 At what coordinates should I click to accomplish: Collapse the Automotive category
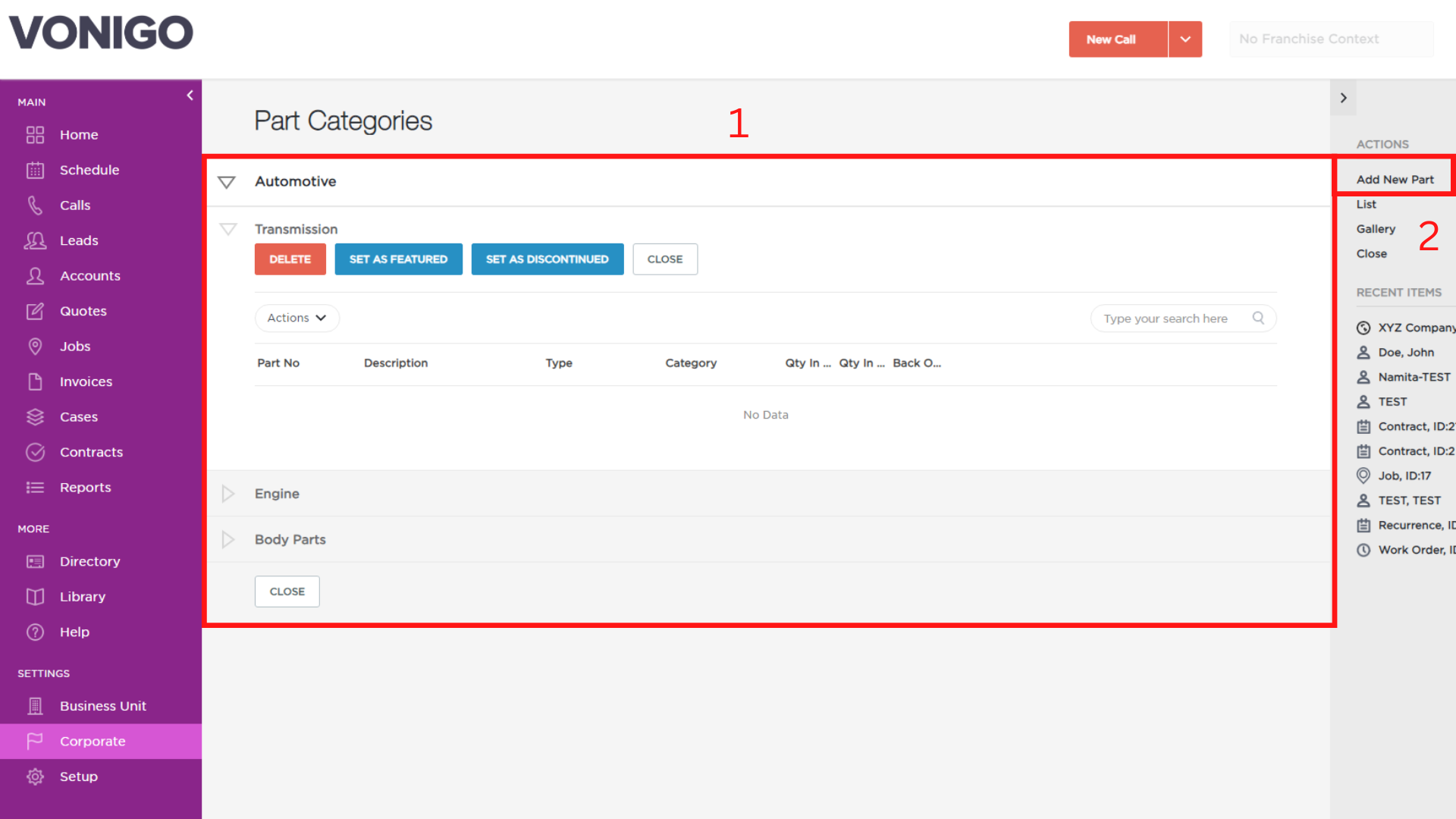coord(227,182)
